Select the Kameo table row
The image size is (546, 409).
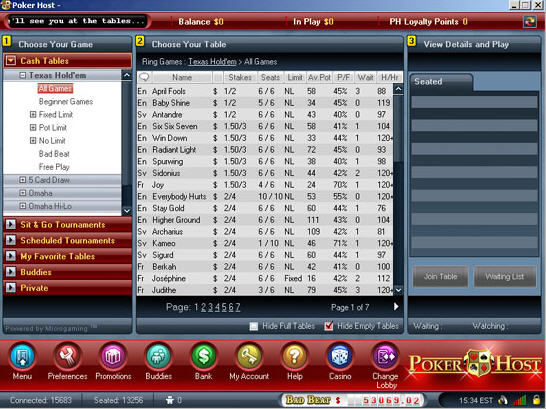pos(265,243)
